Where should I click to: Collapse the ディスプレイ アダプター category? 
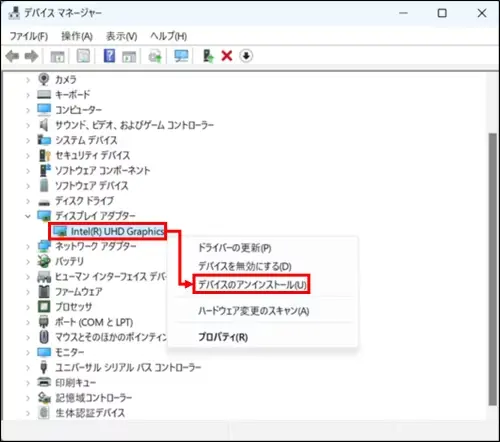coord(28,216)
